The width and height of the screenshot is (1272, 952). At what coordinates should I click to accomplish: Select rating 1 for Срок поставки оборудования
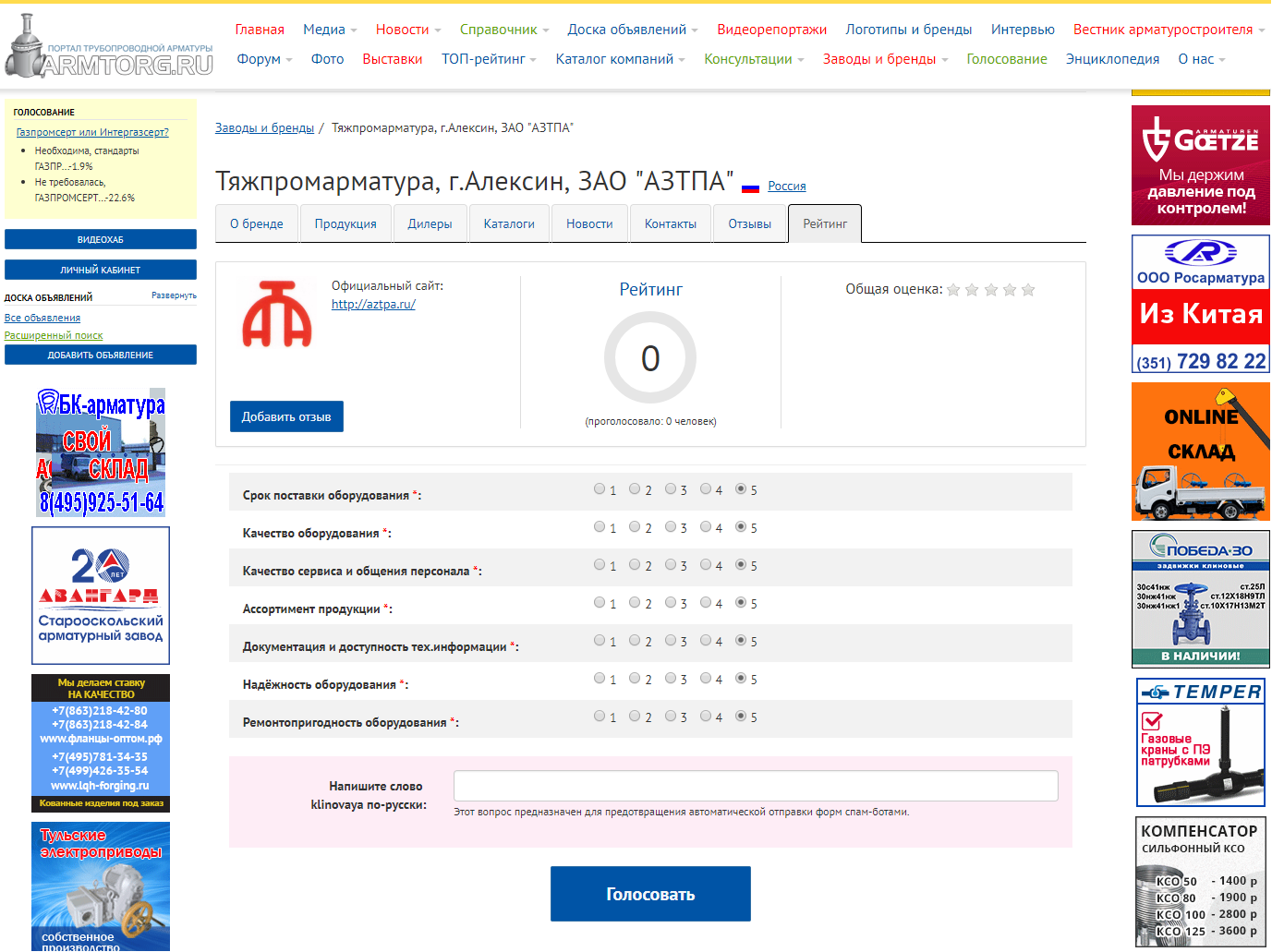pyautogui.click(x=600, y=489)
